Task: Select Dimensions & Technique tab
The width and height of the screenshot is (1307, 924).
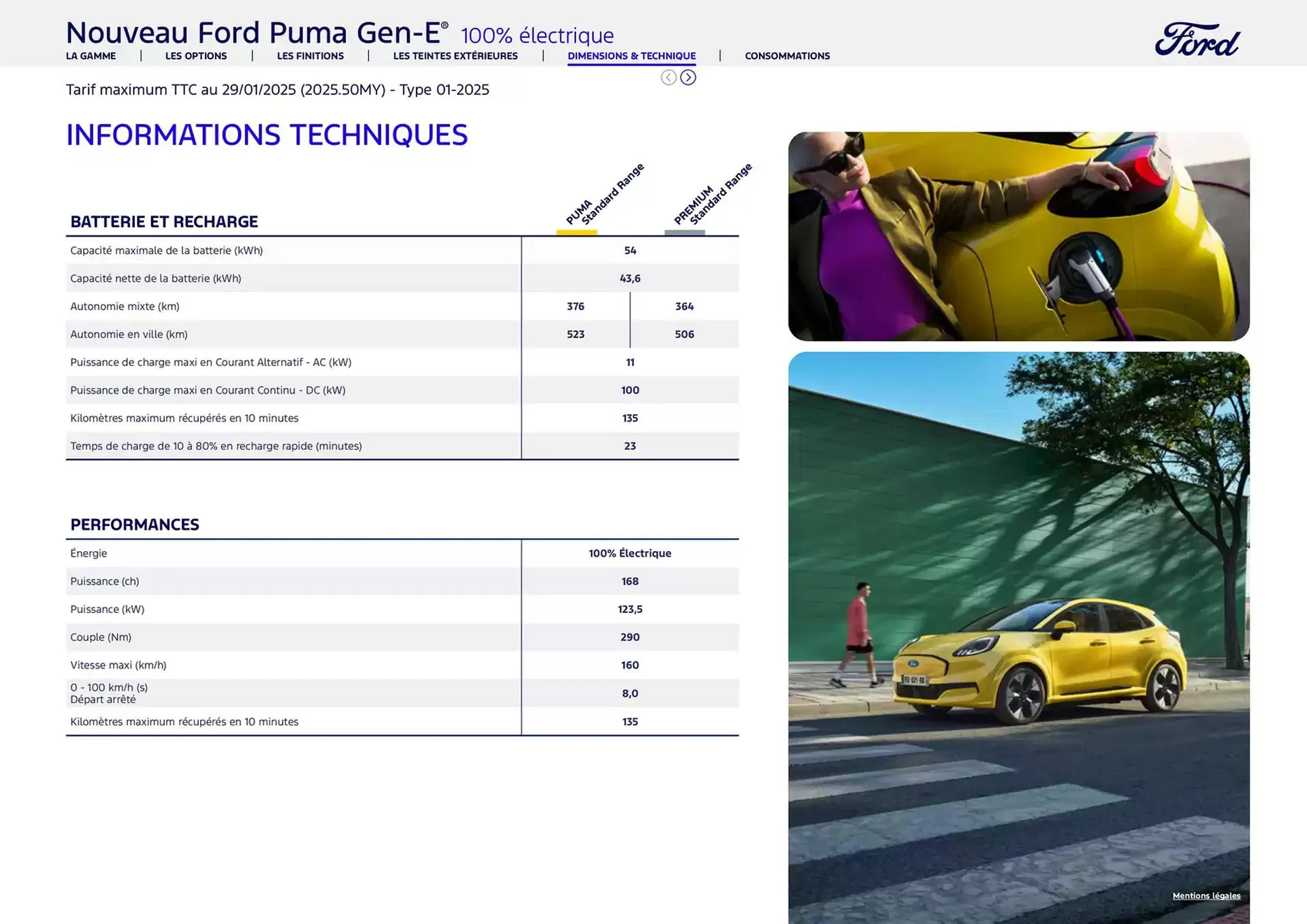Action: 631,56
